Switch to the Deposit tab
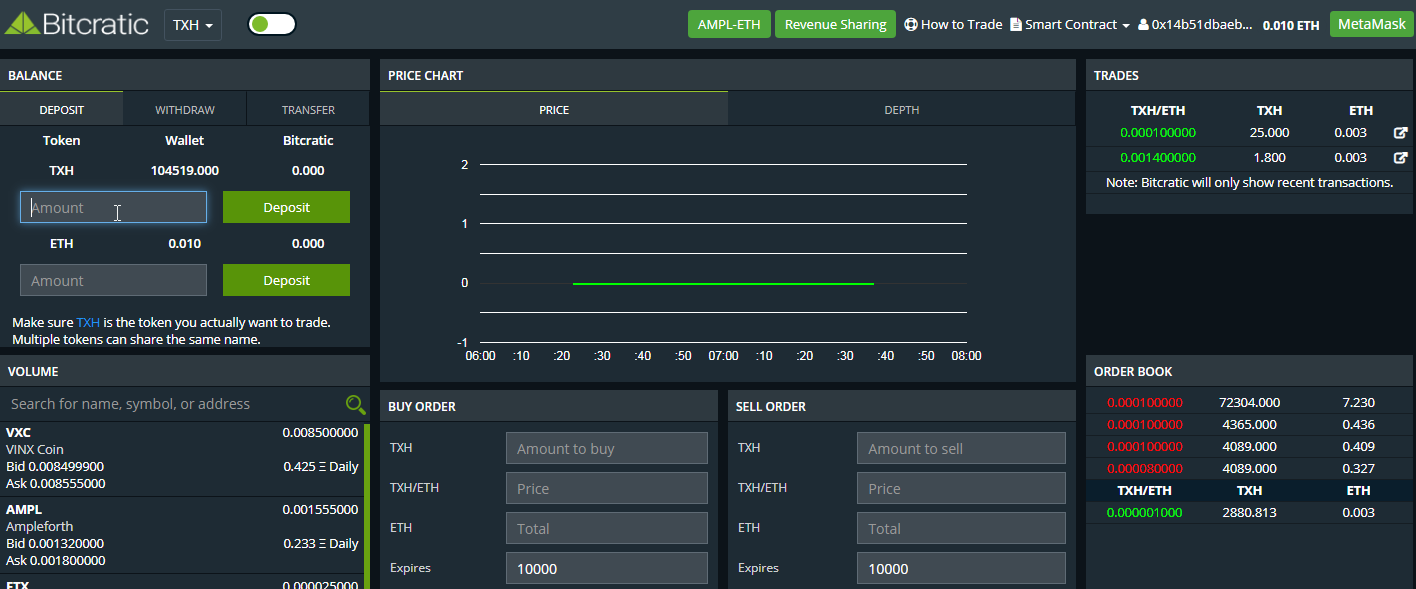This screenshot has height=589, width=1416. [x=62, y=109]
